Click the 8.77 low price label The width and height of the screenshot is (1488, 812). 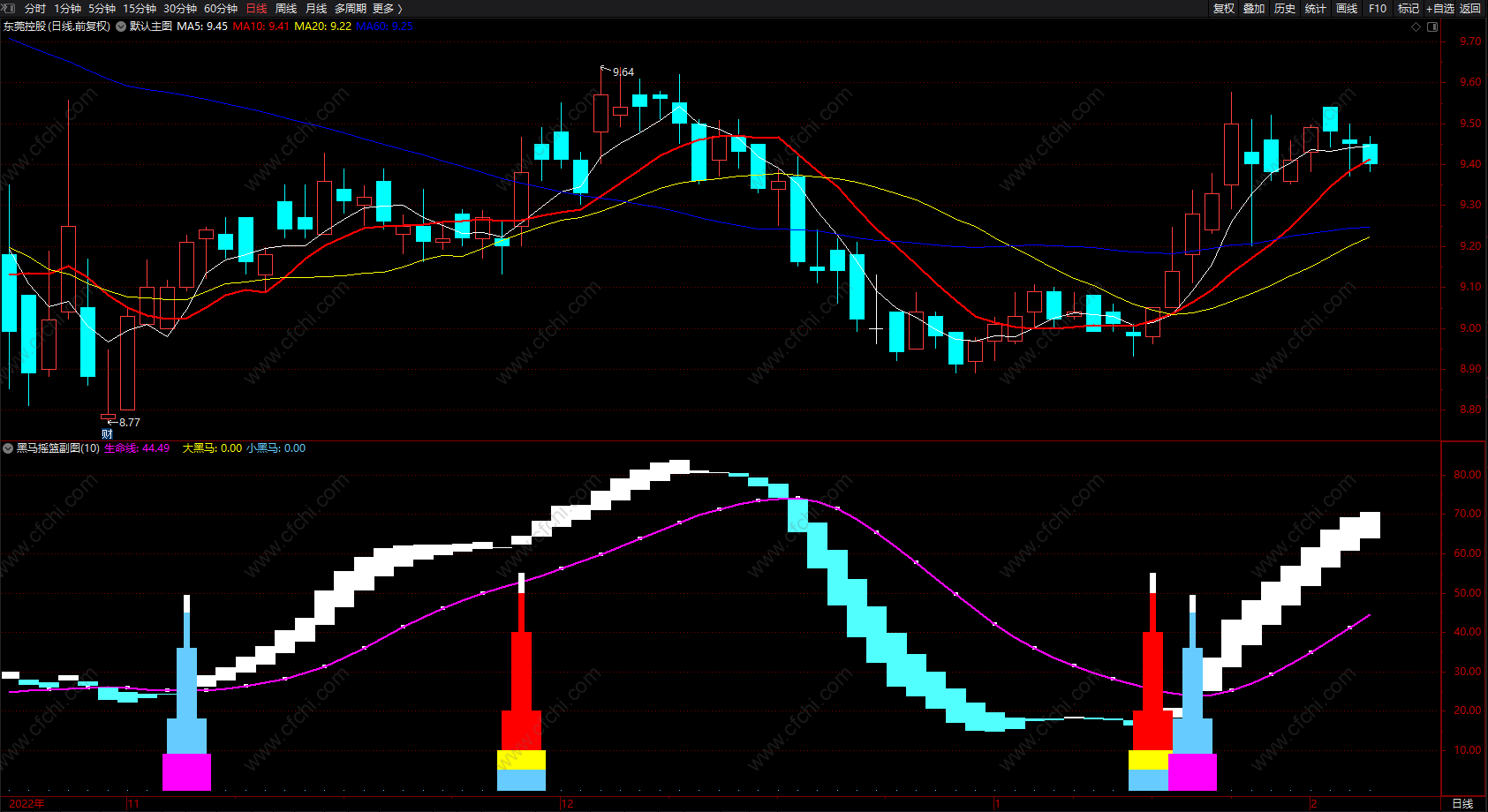click(x=130, y=423)
